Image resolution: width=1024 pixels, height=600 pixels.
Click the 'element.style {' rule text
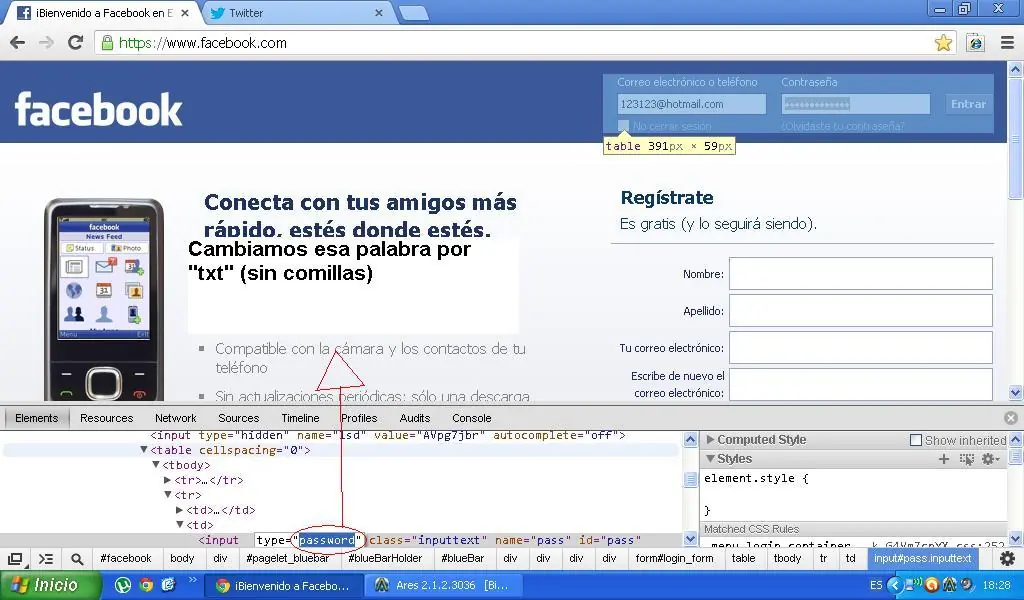pos(756,478)
